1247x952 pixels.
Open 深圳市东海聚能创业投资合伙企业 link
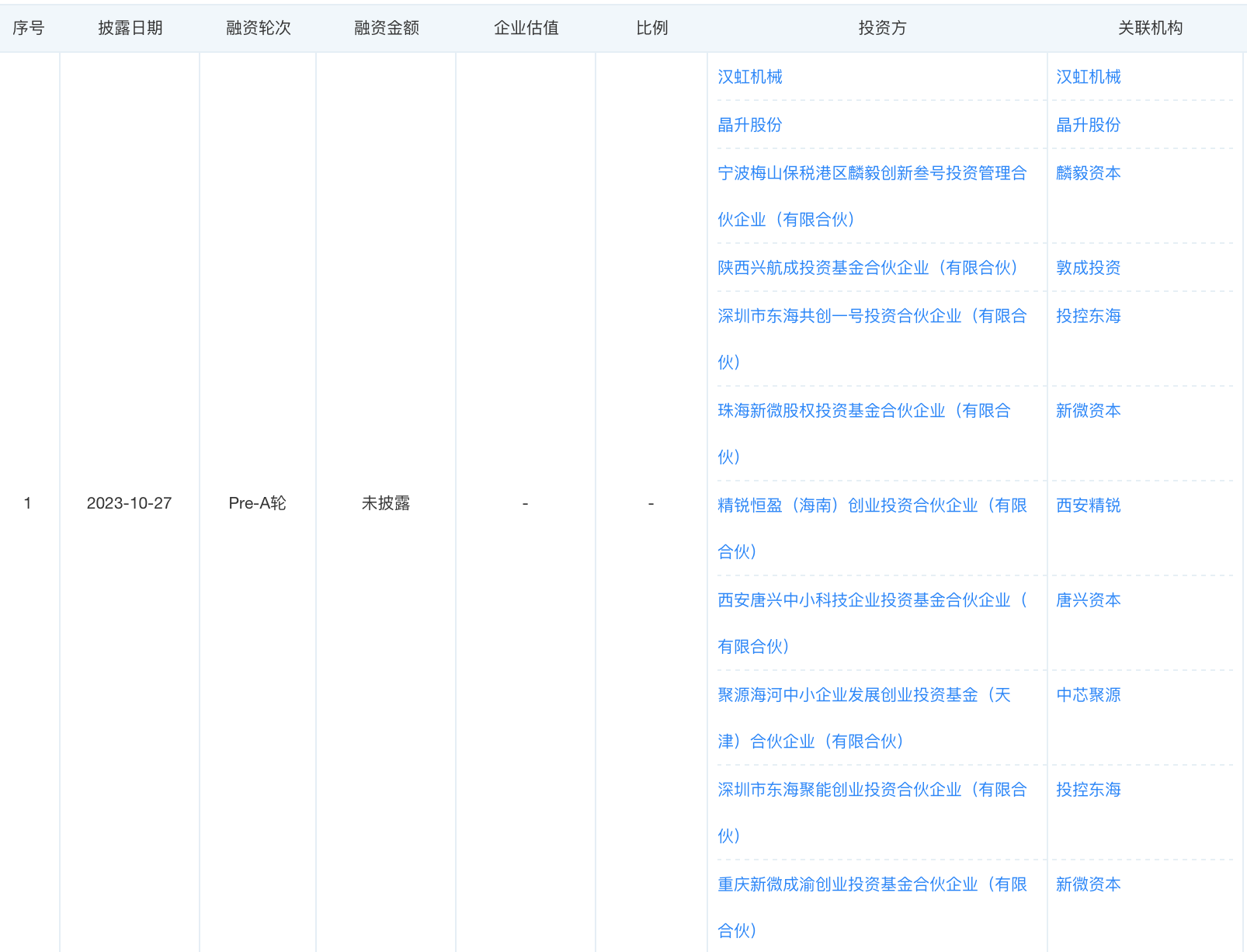pos(871,790)
